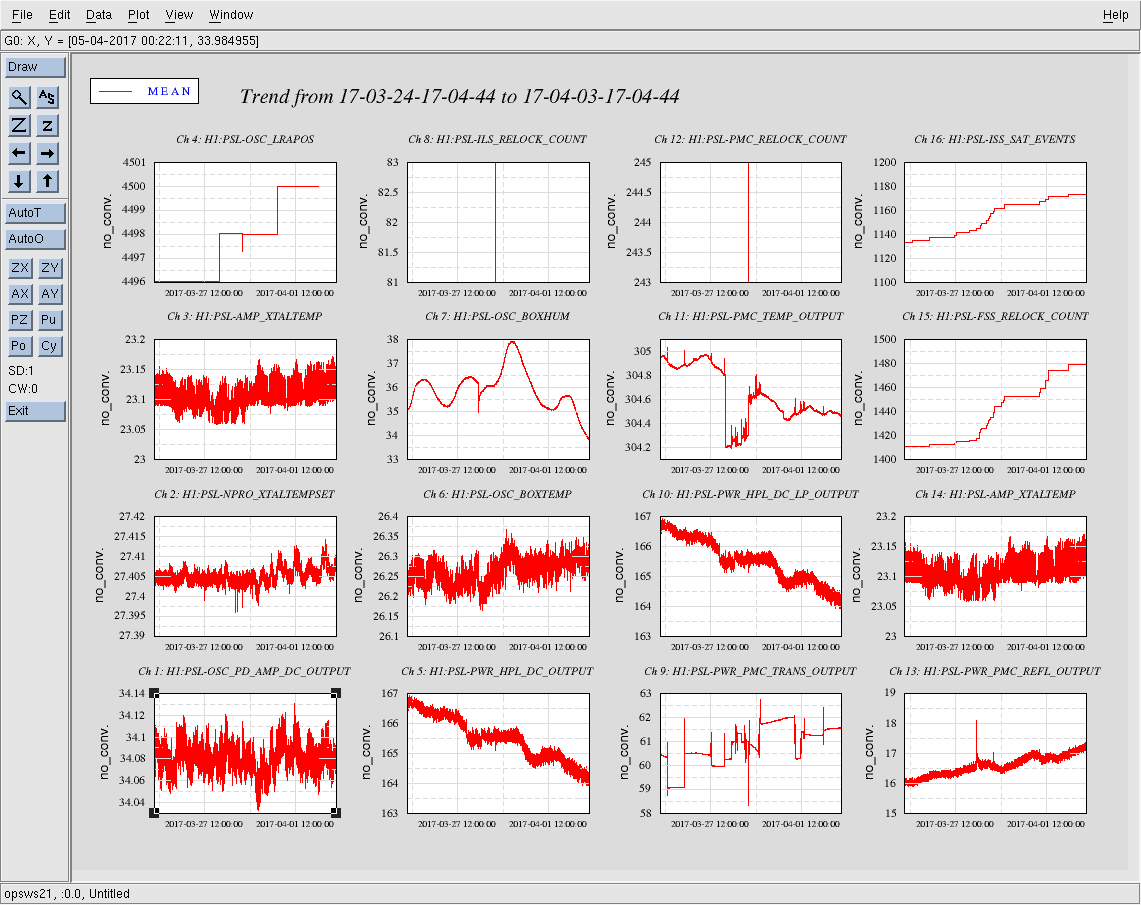Screen dimensions: 1141x905
Task: Click the Draw button
Action: [35, 67]
